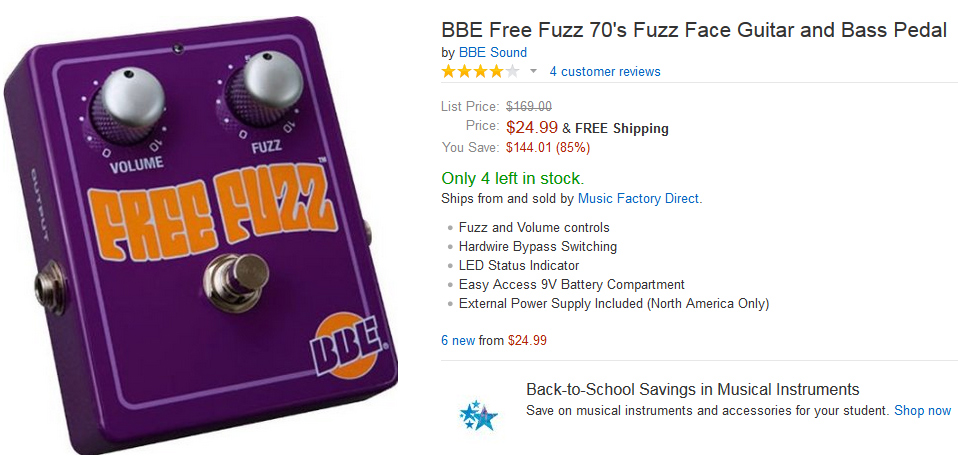Screen dimensions: 958x456
Task: Open the 4 customer reviews link
Action: (x=604, y=71)
